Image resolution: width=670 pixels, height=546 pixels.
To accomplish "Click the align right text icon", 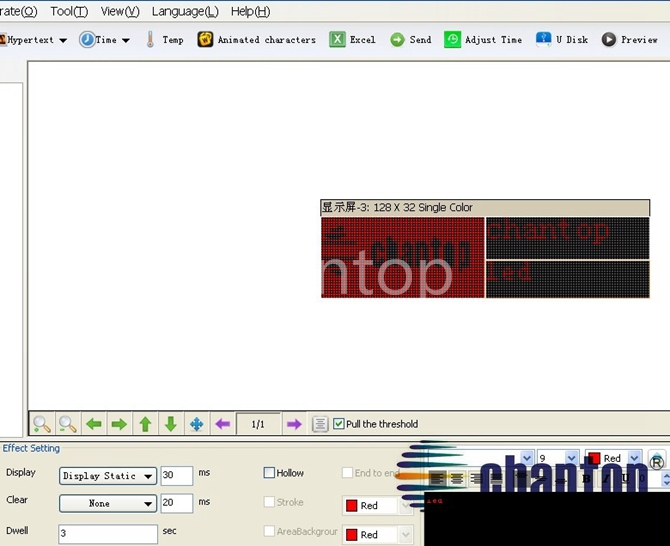I will 476,478.
